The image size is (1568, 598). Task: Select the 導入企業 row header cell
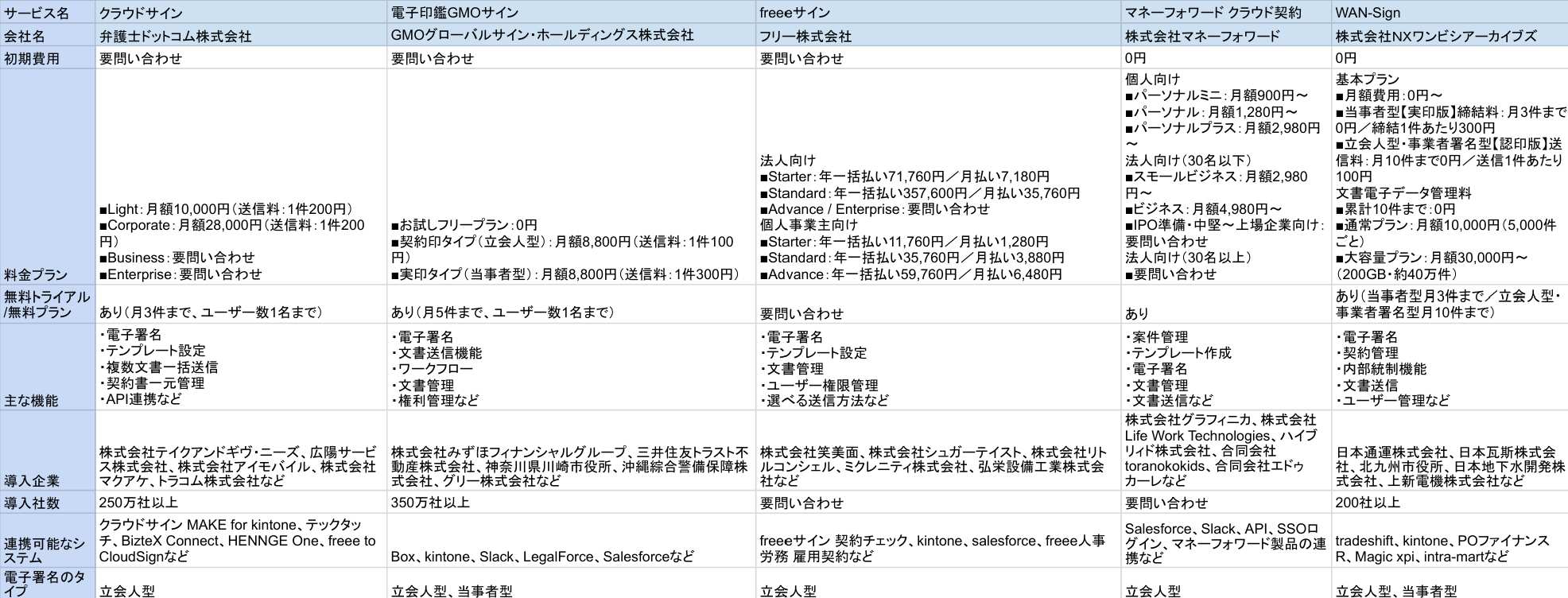[48, 450]
